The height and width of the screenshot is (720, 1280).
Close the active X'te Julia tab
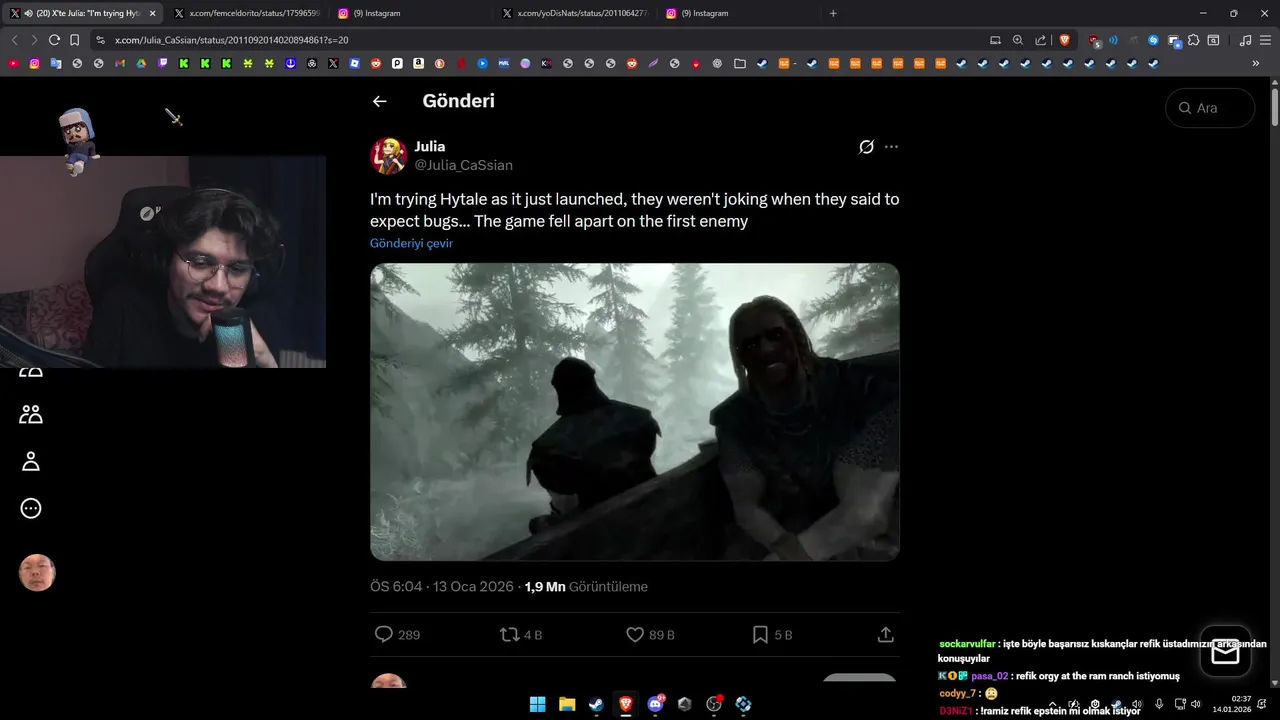pyautogui.click(x=153, y=13)
